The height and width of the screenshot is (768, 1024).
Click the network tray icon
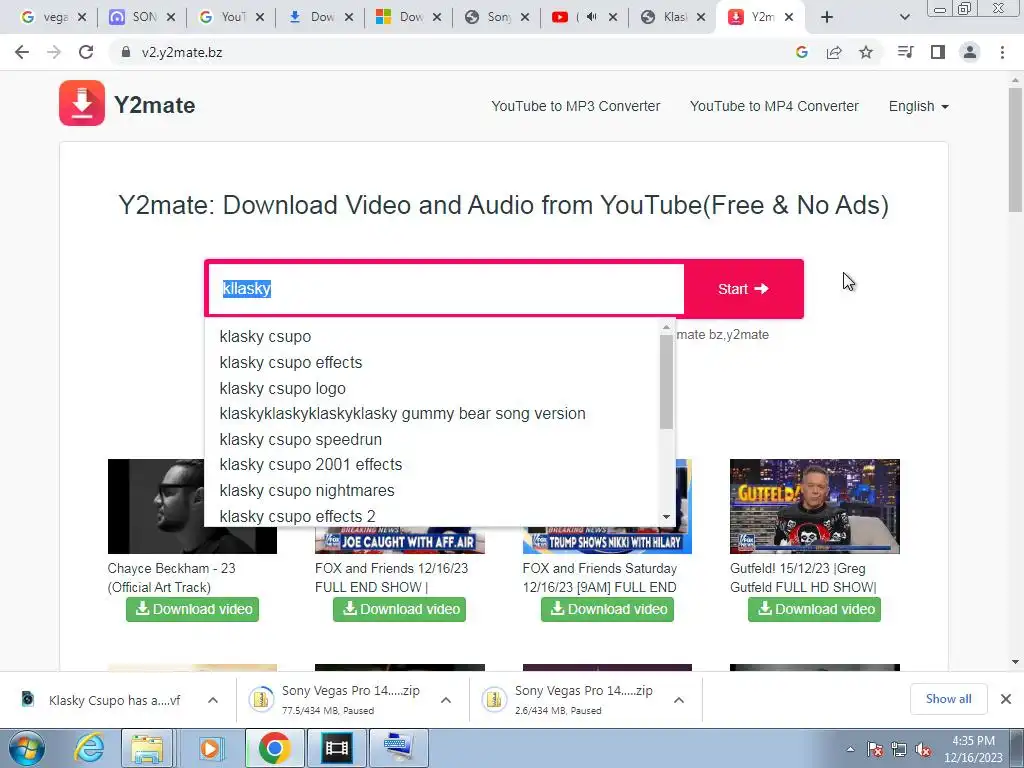click(899, 749)
